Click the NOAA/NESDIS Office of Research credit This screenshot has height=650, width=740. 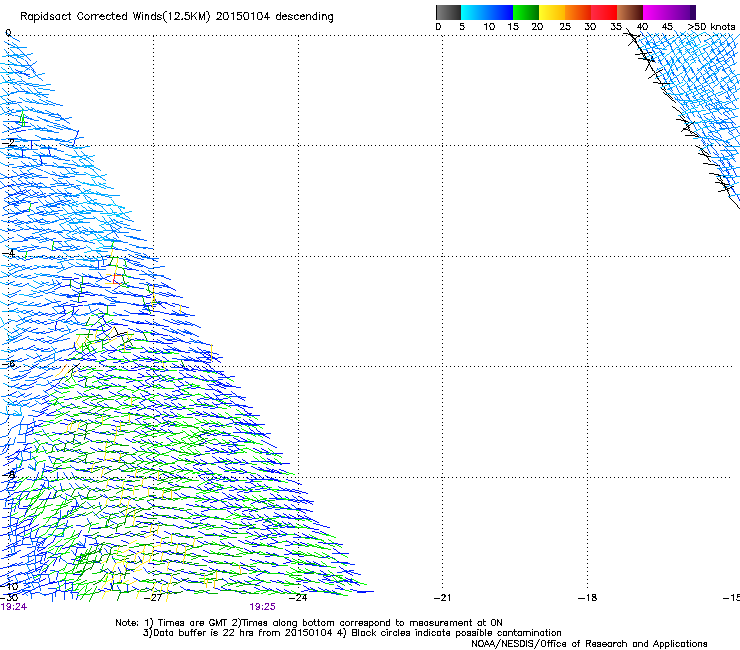pos(589,644)
